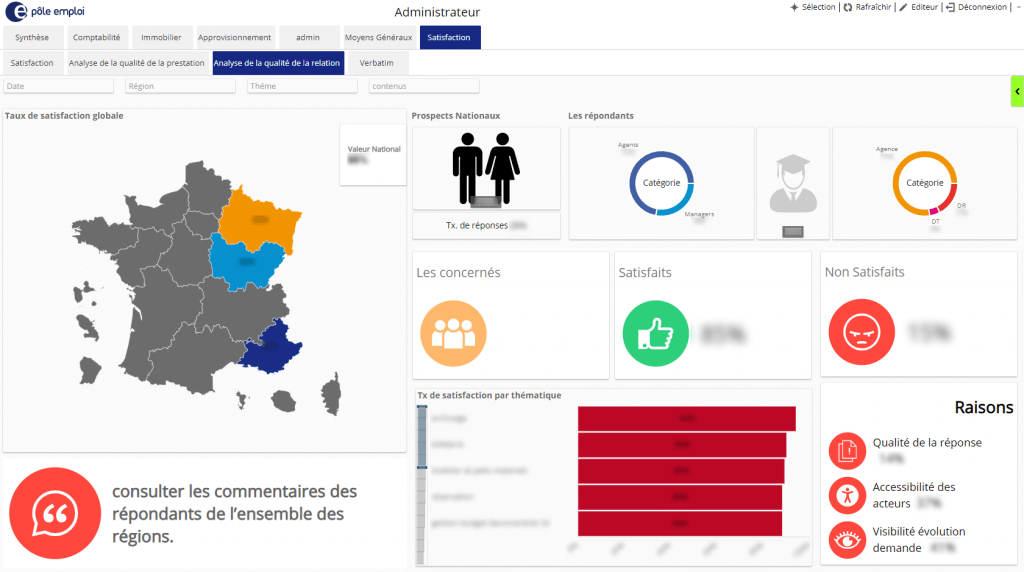Open the Immobilier tab
The image size is (1024, 572).
point(161,37)
